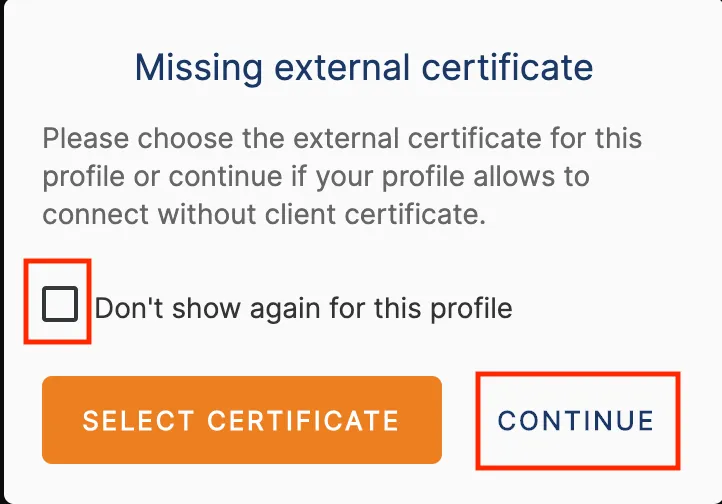
Task: Suppress this warning via the checkbox
Action: pyautogui.click(x=60, y=304)
